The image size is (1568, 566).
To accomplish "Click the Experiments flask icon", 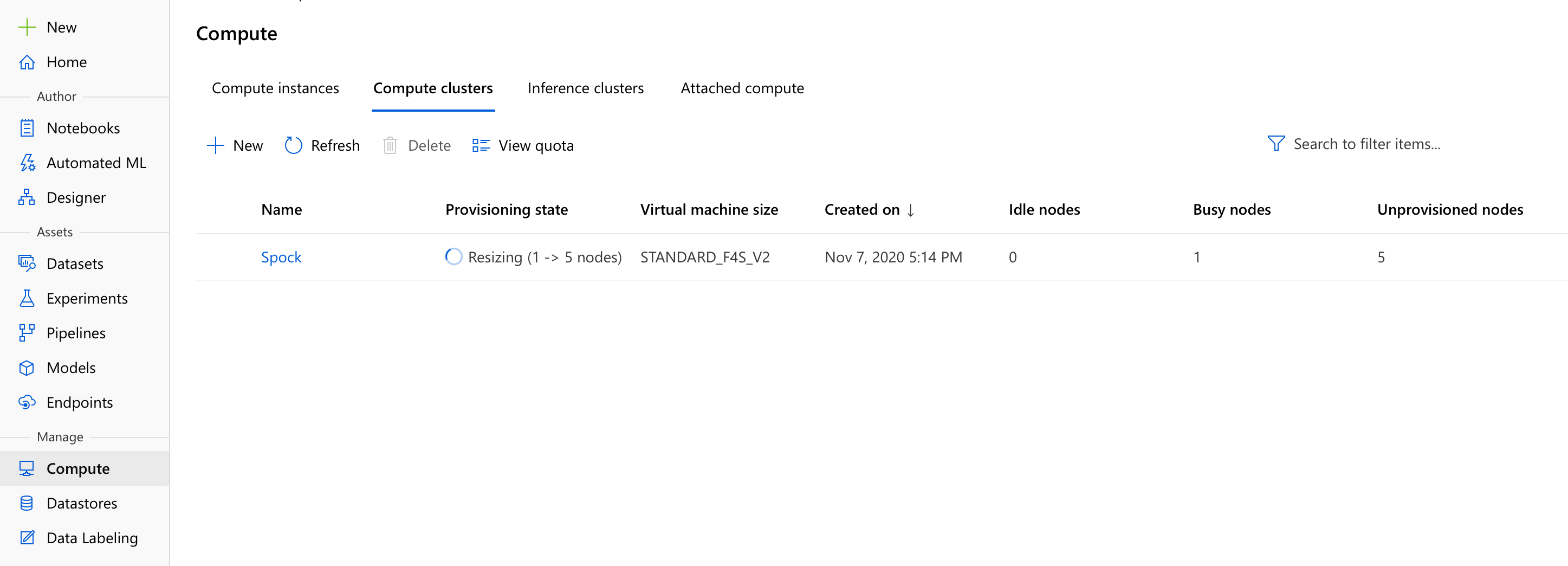I will [x=27, y=298].
